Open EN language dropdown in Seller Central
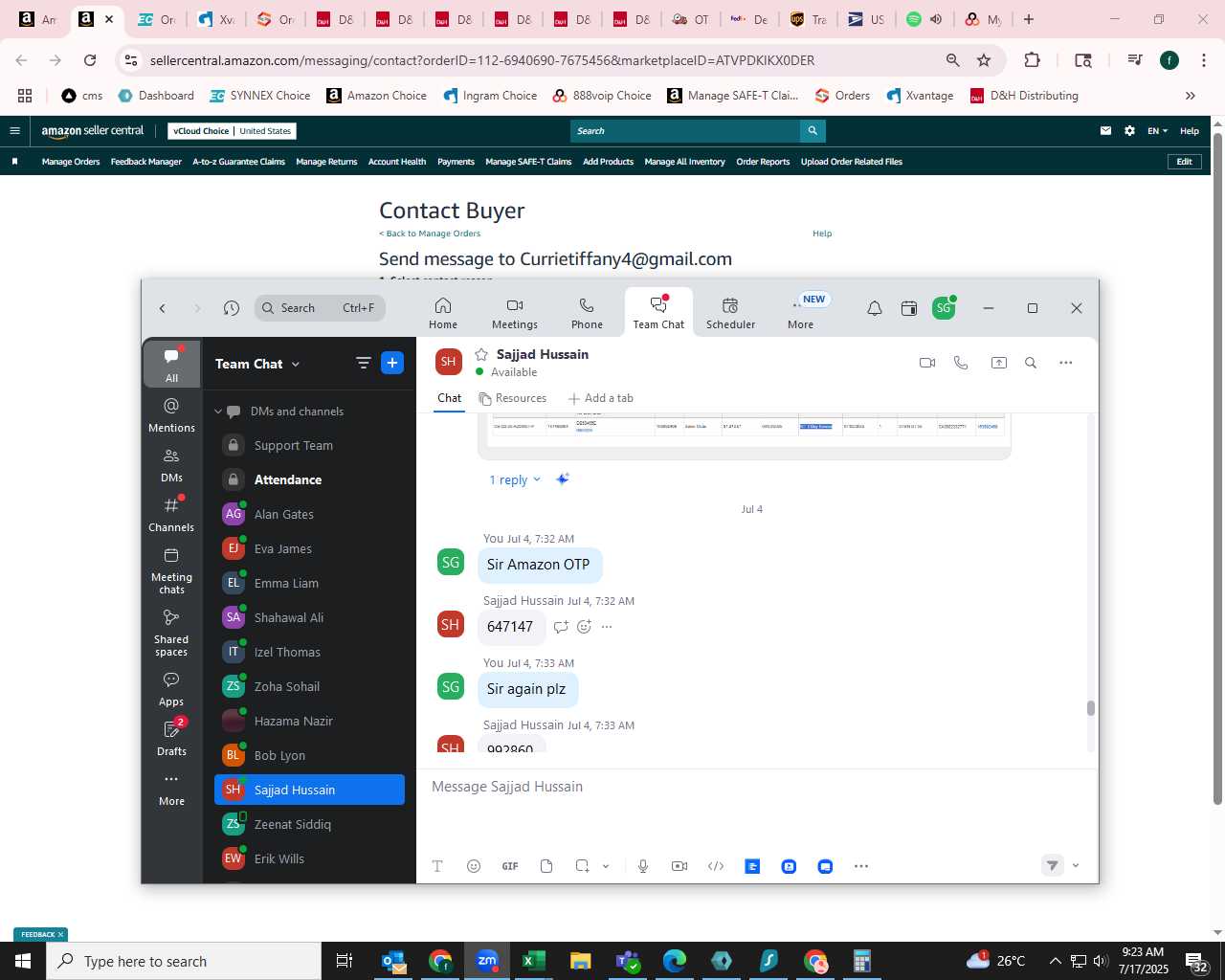The height and width of the screenshot is (980, 1225). coord(1157,131)
